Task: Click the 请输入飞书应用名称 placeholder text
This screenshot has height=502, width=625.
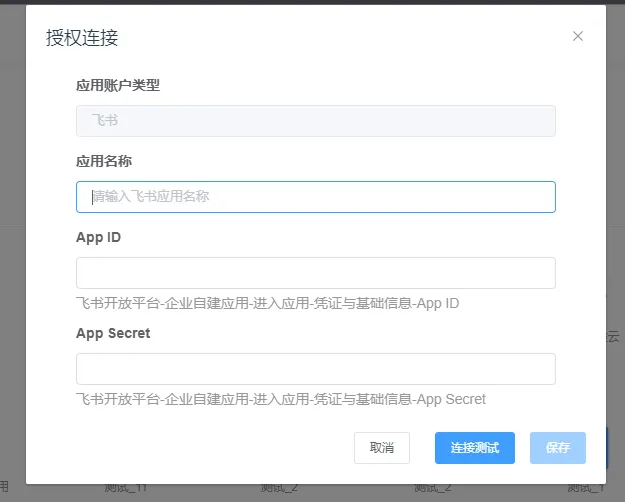Action: tap(151, 197)
